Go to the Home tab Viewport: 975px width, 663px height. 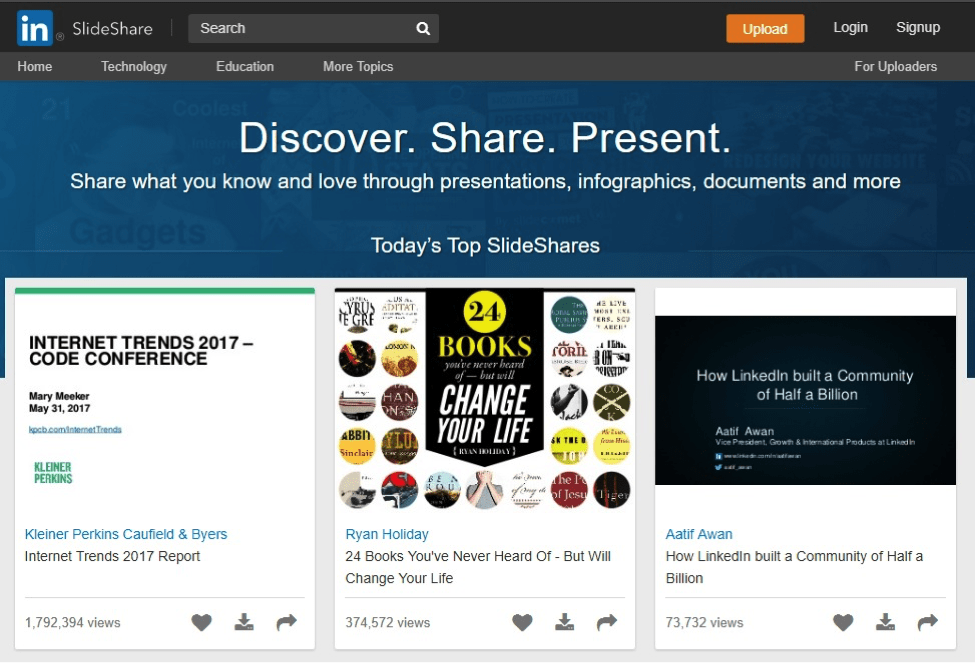[x=34, y=67]
